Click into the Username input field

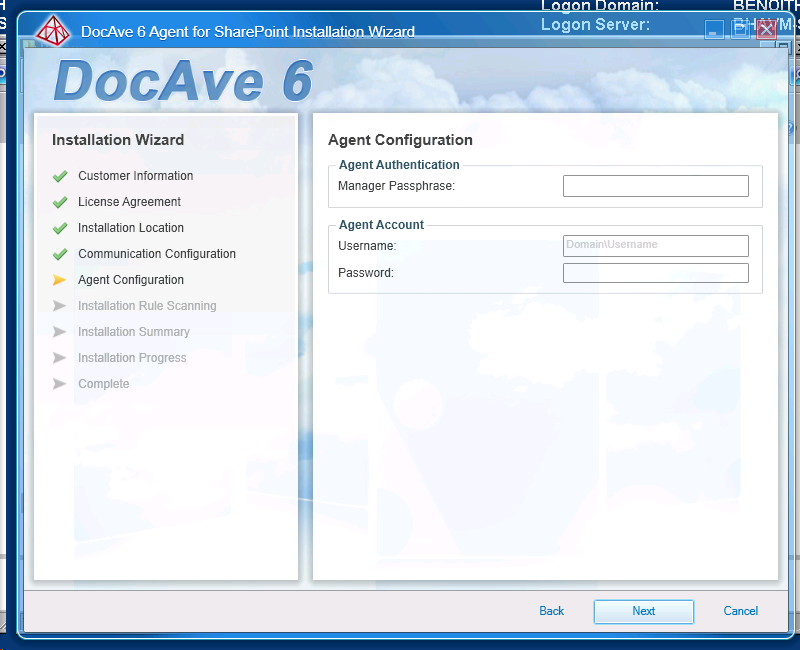pos(655,245)
